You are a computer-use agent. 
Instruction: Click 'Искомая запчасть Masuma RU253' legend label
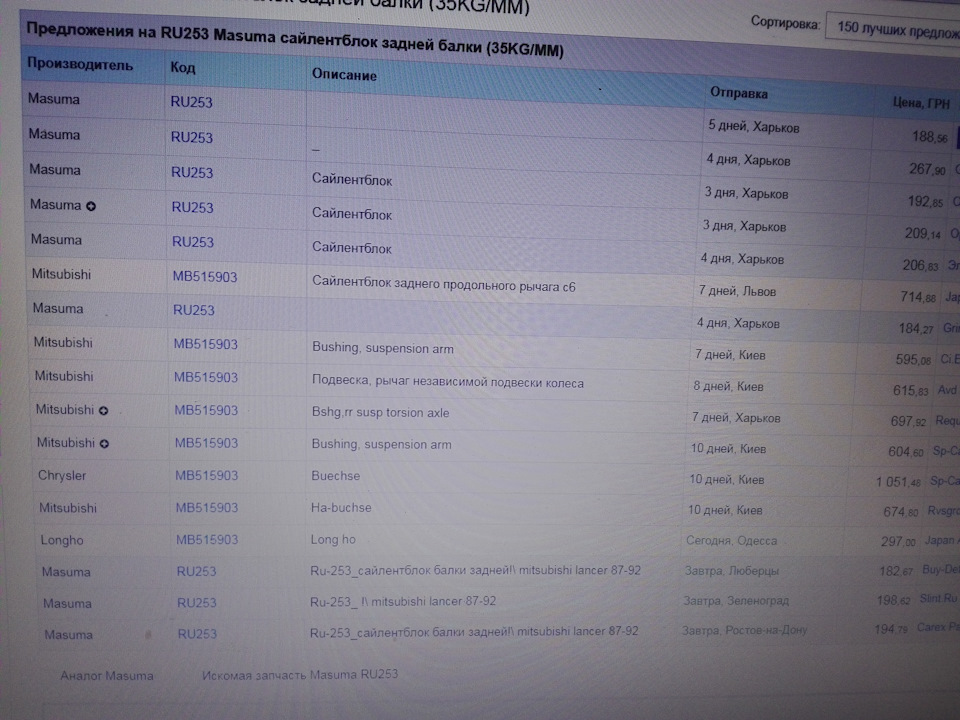(300, 675)
